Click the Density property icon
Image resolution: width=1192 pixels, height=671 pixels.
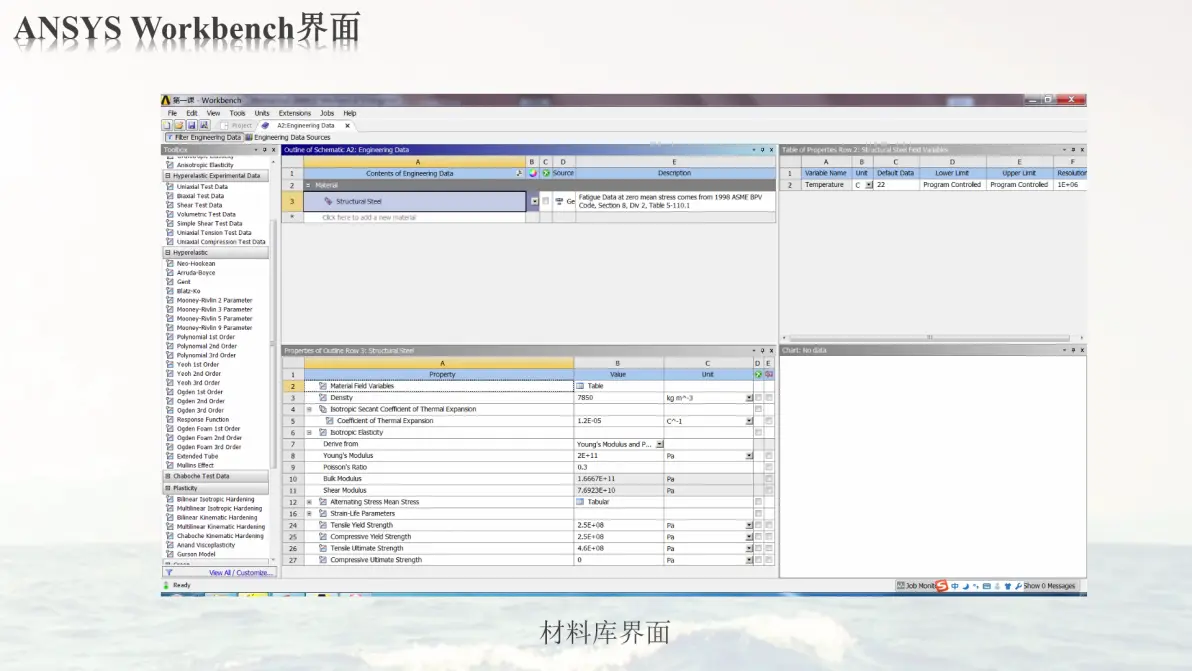coord(323,397)
